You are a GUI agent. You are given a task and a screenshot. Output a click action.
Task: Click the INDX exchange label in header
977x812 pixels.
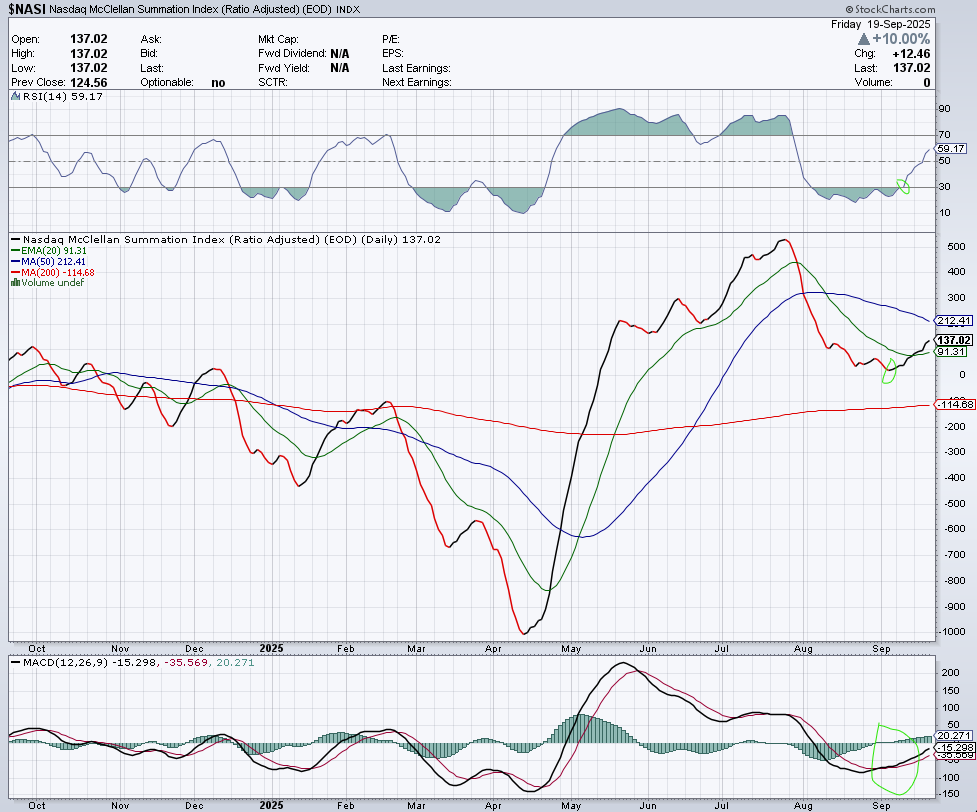point(348,9)
